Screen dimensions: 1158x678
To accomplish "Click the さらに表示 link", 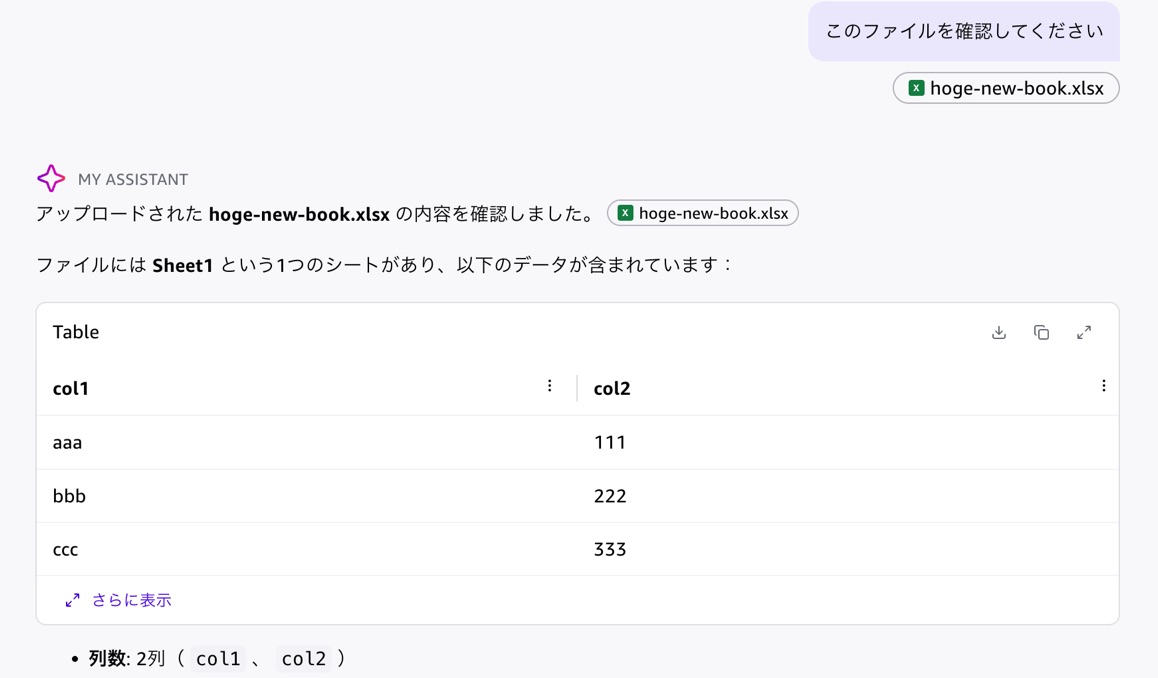I will (131, 600).
